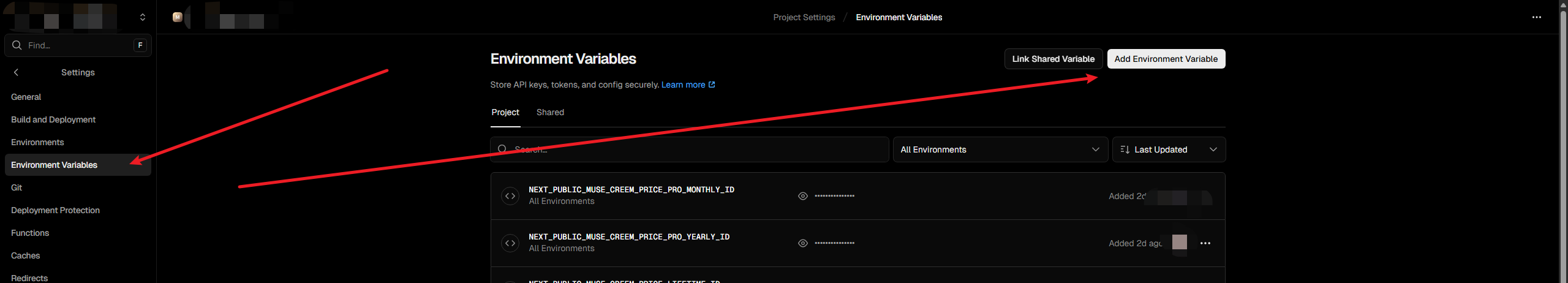Reveal the PRO_YEARLY_ID value with eye icon

click(x=802, y=243)
